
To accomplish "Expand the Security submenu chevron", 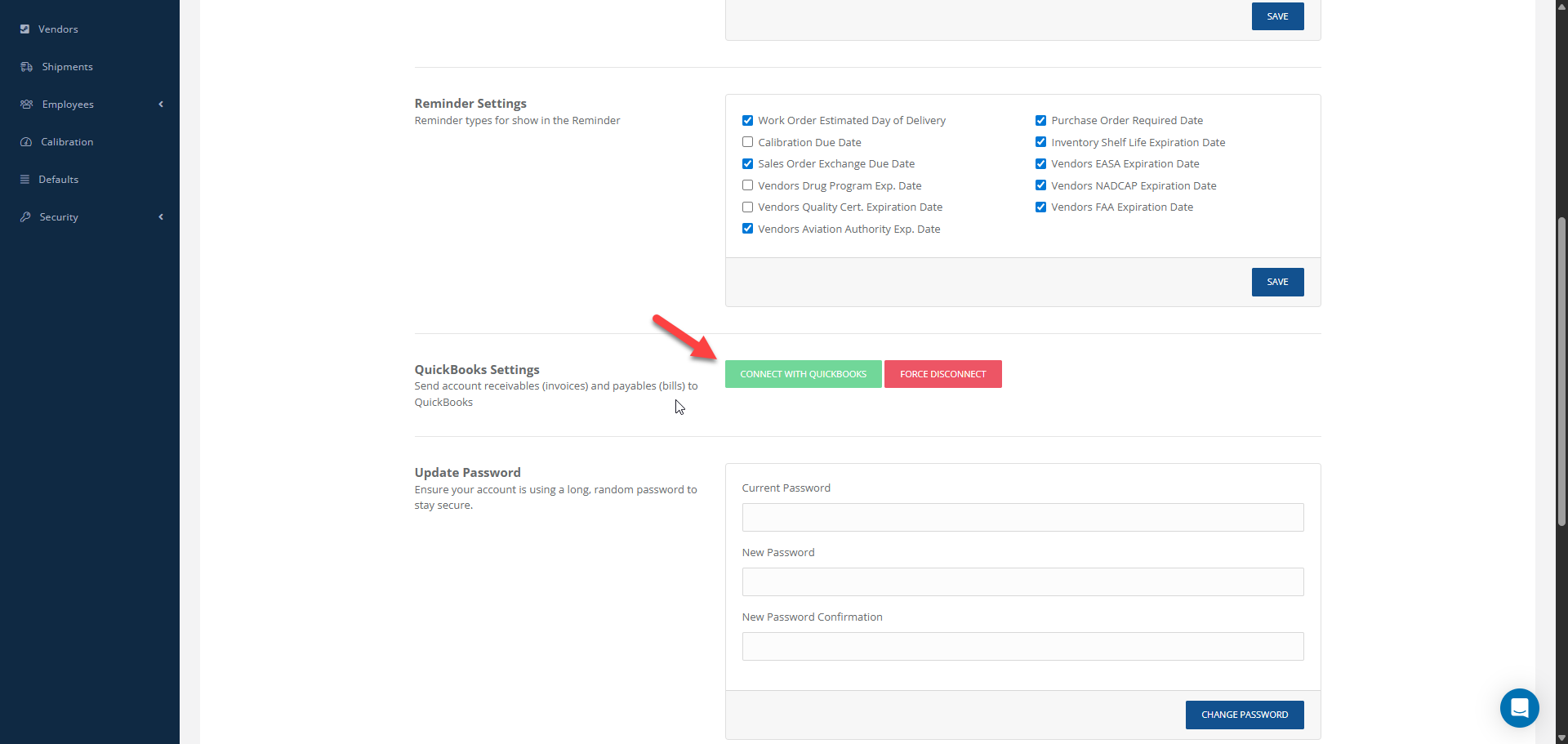I will [161, 217].
